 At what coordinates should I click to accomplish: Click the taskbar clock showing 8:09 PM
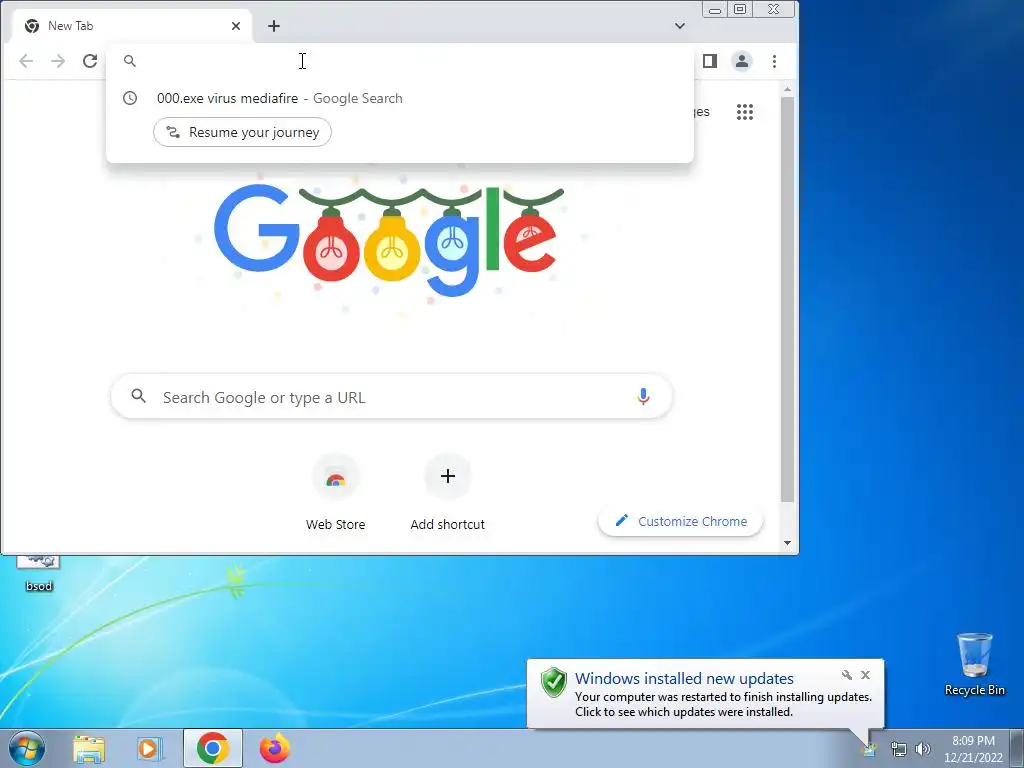[973, 749]
